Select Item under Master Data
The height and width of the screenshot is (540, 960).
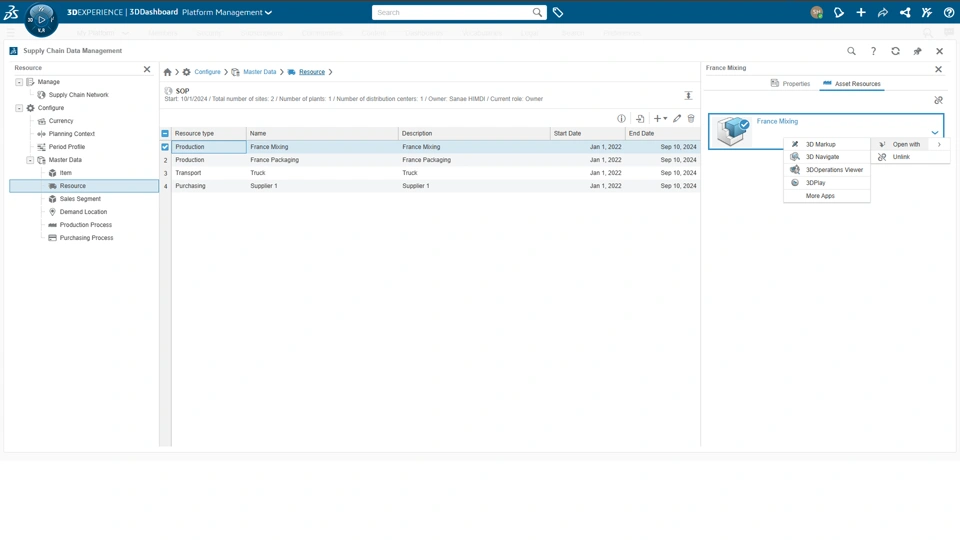(x=66, y=173)
